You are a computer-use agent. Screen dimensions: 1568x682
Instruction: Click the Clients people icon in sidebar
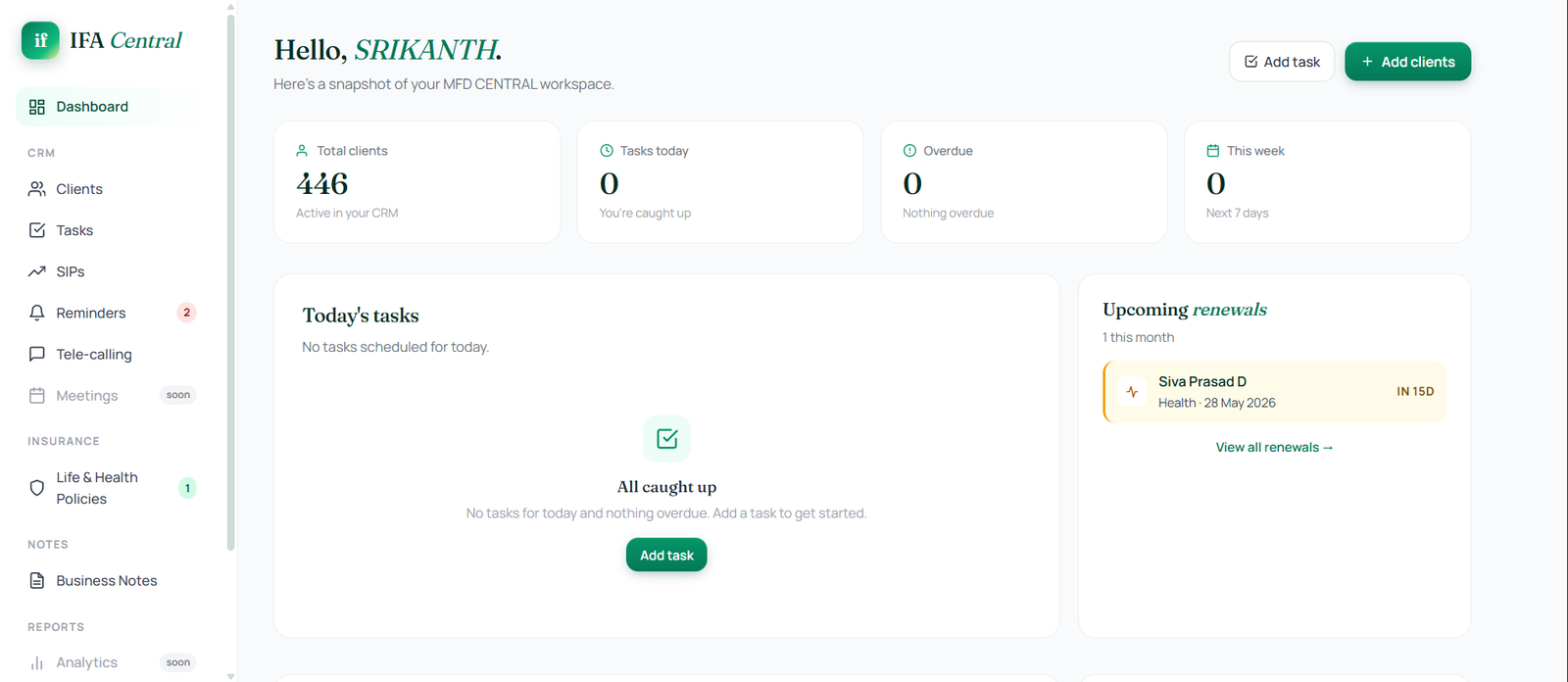coord(37,189)
